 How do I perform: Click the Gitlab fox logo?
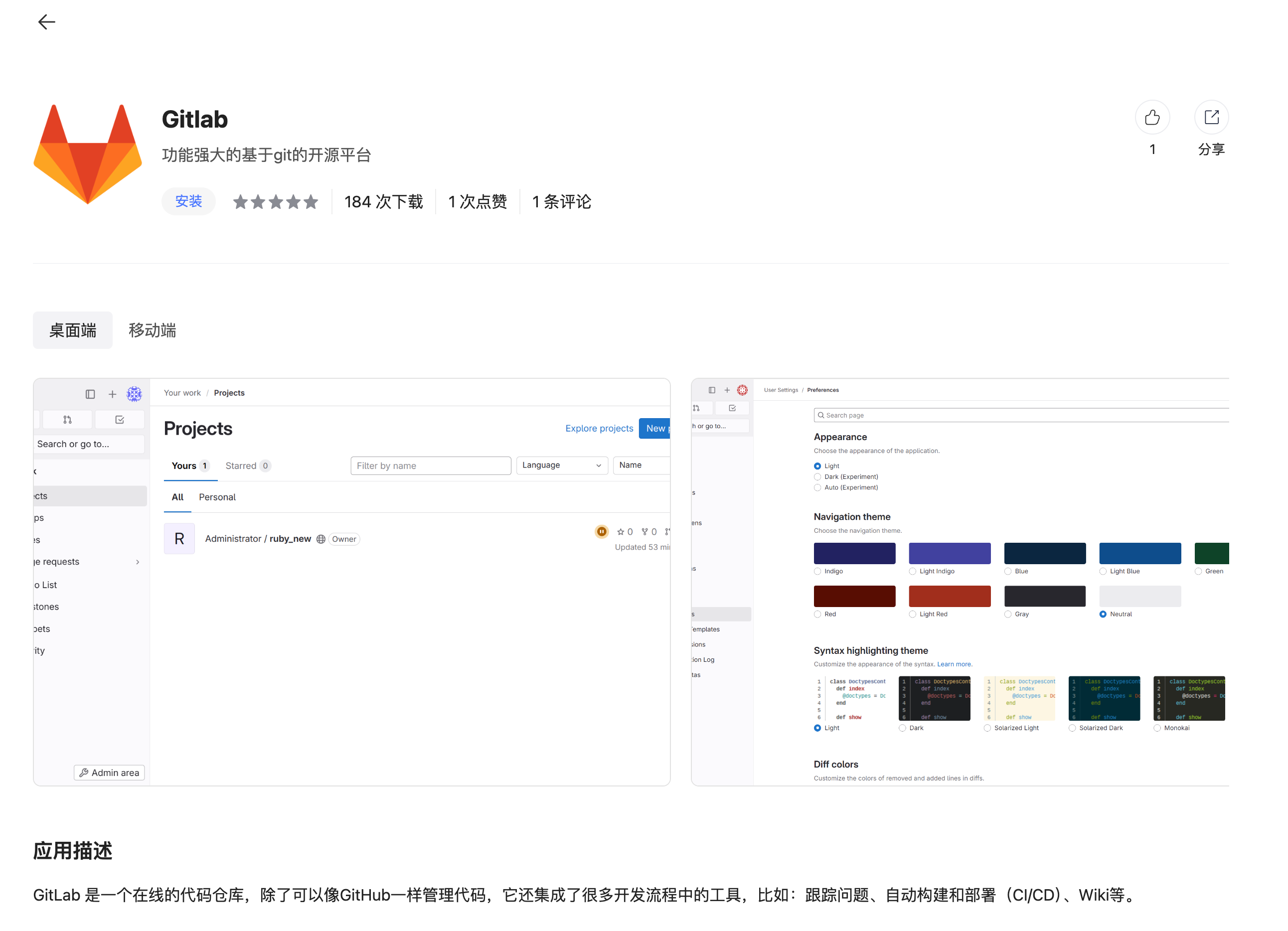(87, 154)
